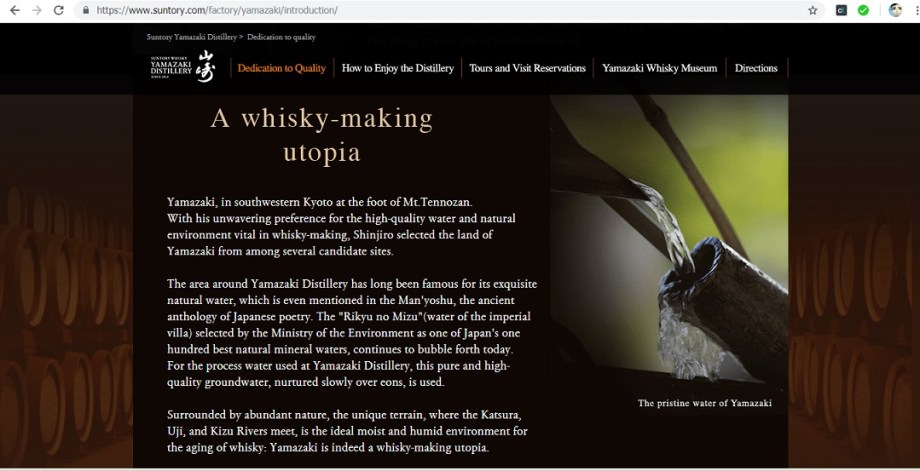Go to Tours and Visit Reservations

527,68
